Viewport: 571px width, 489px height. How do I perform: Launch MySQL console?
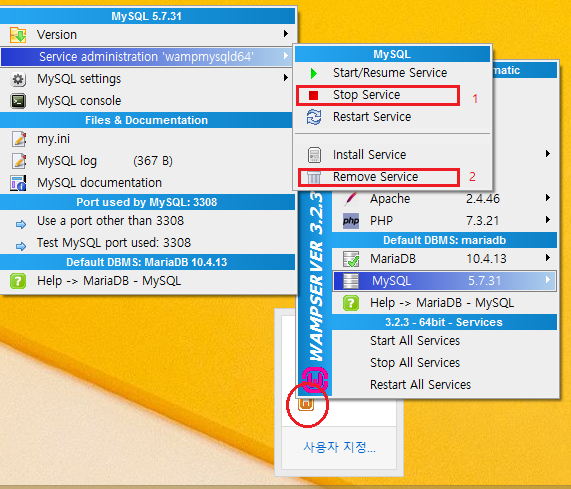(x=147, y=101)
